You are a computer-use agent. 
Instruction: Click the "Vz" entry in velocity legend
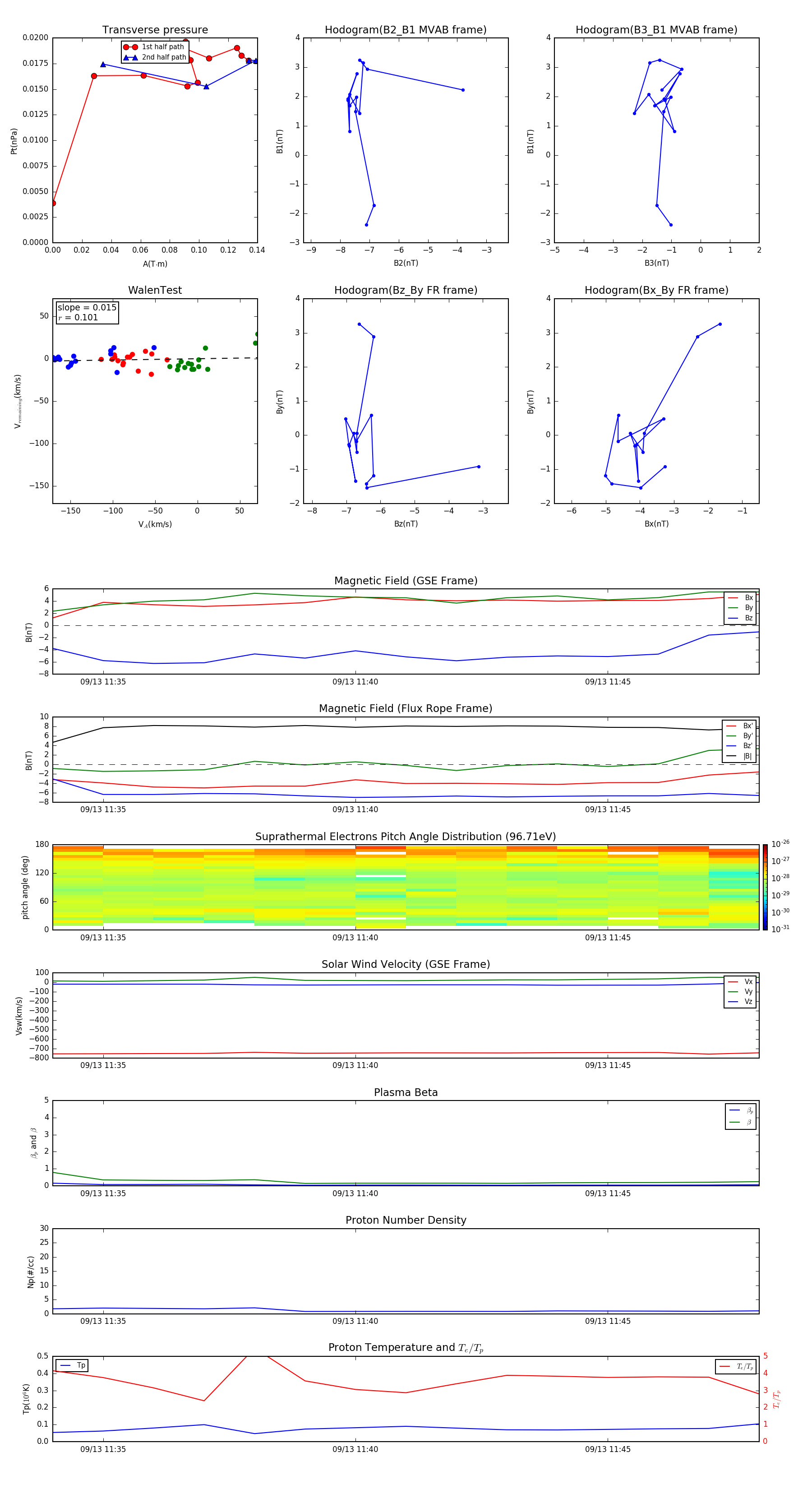pyautogui.click(x=740, y=1001)
